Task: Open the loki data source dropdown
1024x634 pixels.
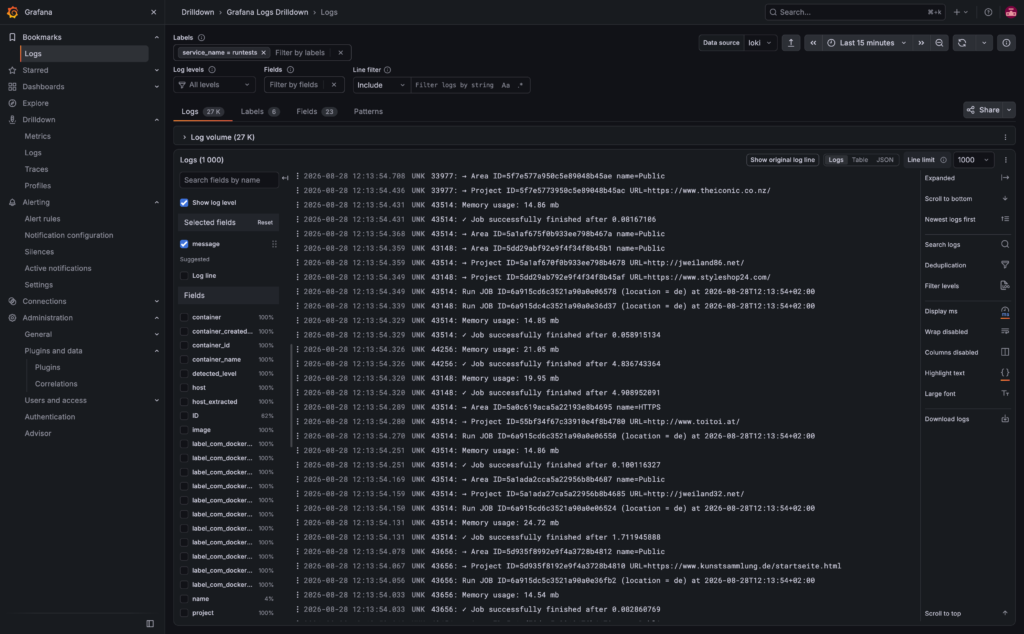Action: coord(760,43)
